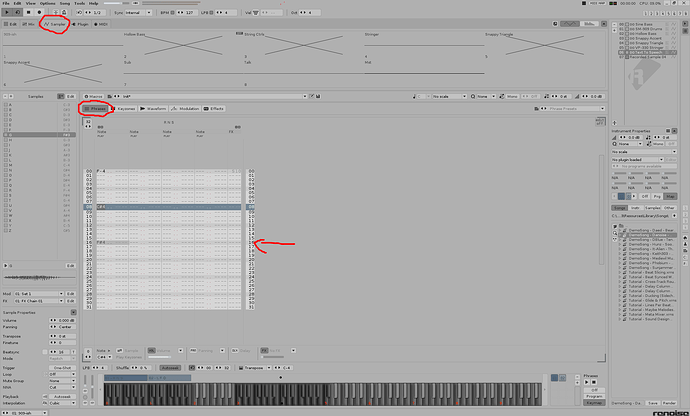690x416 pixels.
Task: Open the Waveform section
Action: pyautogui.click(x=153, y=109)
